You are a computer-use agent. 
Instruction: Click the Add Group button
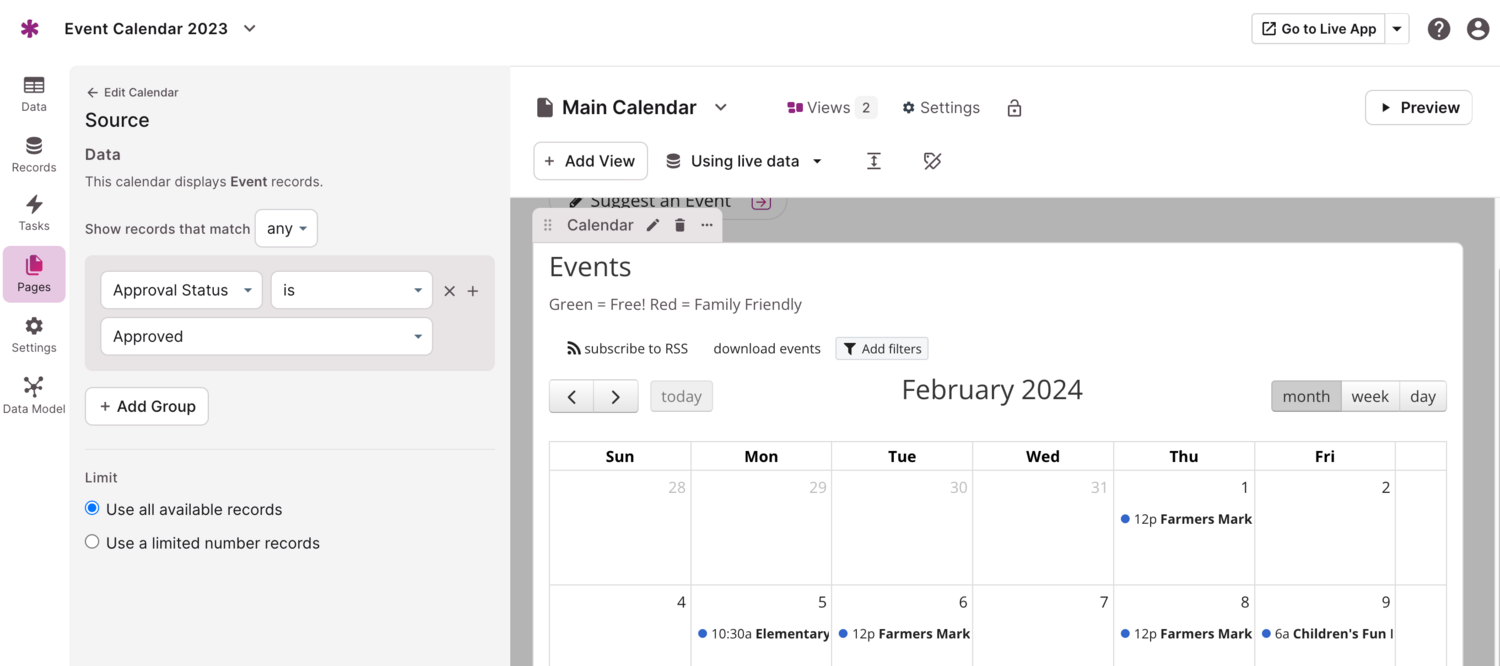(146, 406)
